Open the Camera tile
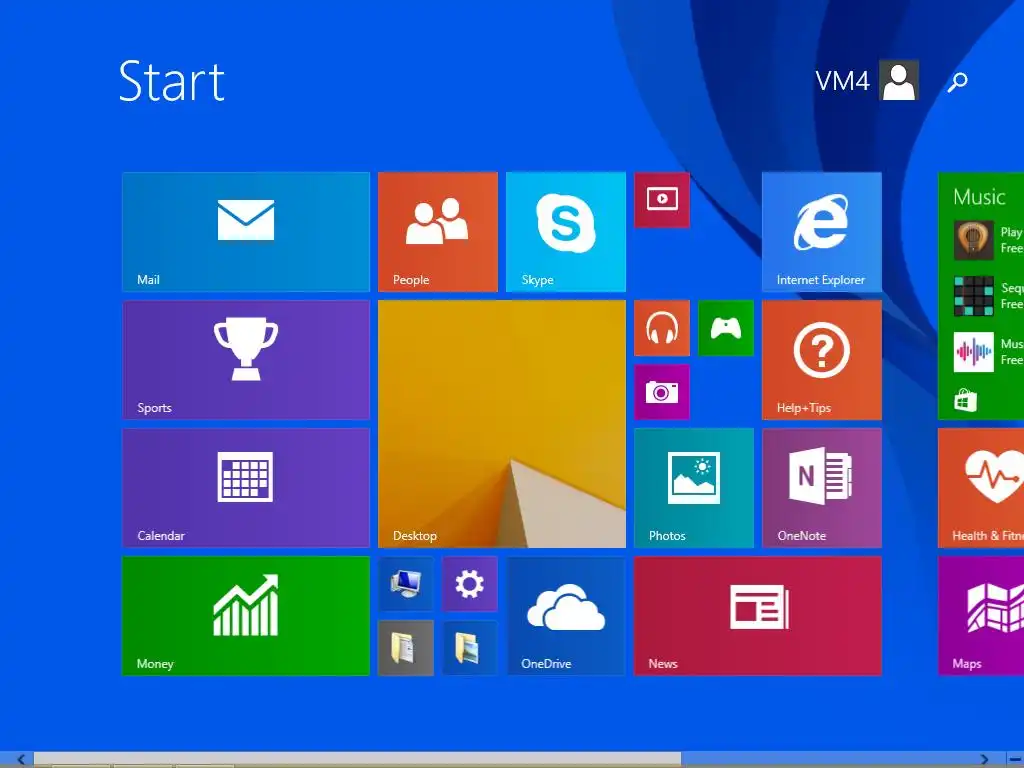 (662, 392)
